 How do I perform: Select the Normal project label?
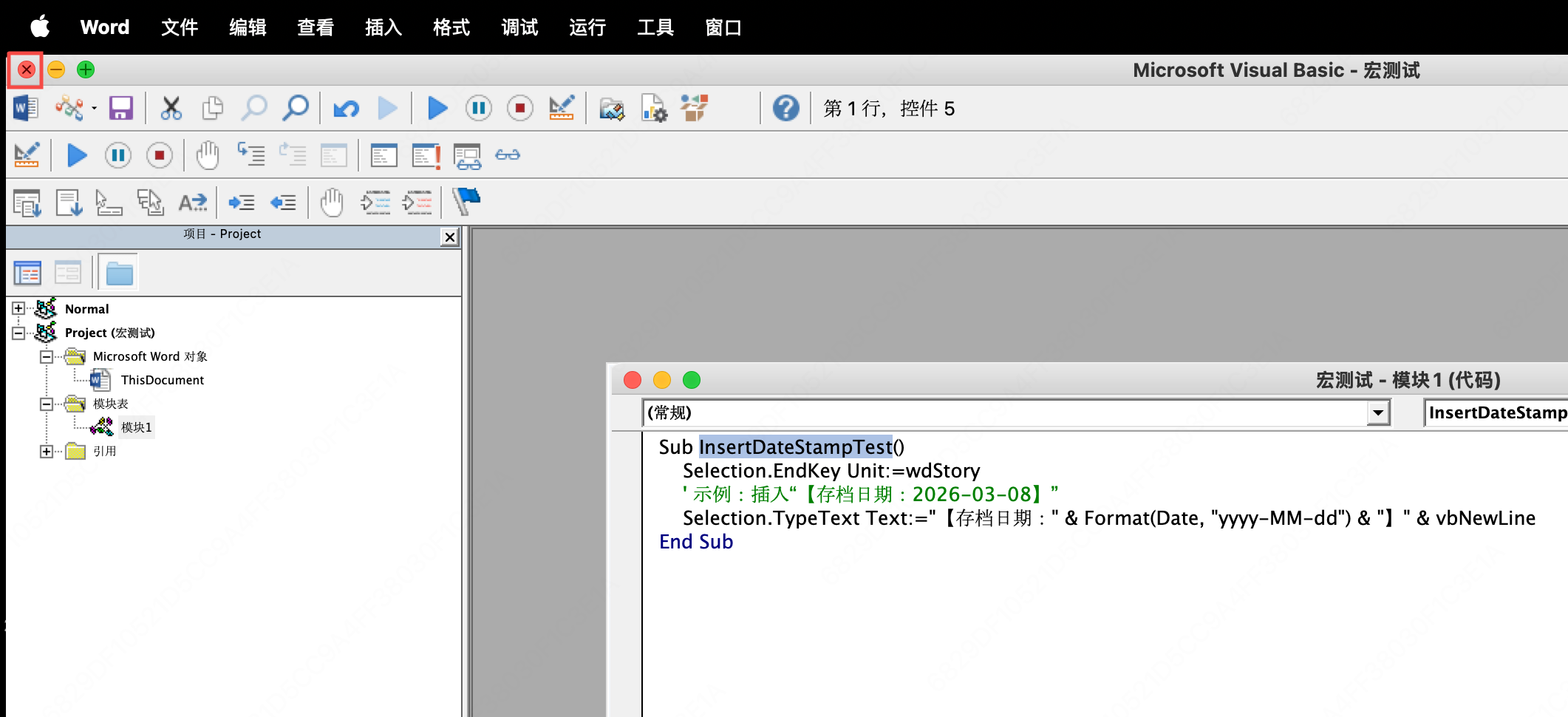[x=87, y=309]
